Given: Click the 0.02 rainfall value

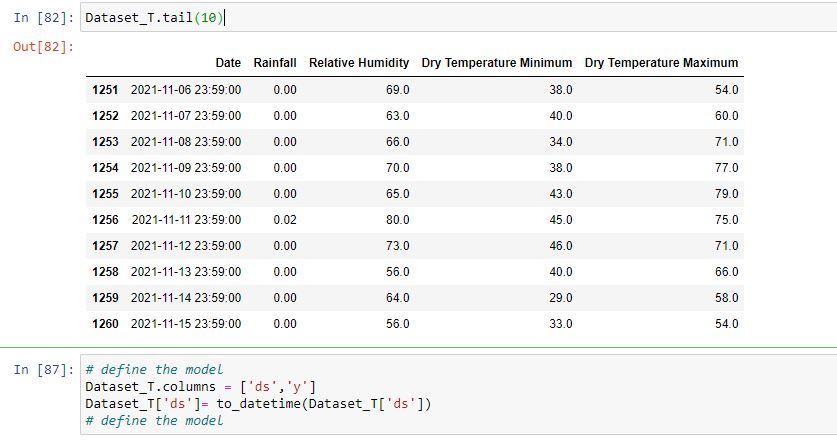Looking at the screenshot, I should tap(285, 220).
